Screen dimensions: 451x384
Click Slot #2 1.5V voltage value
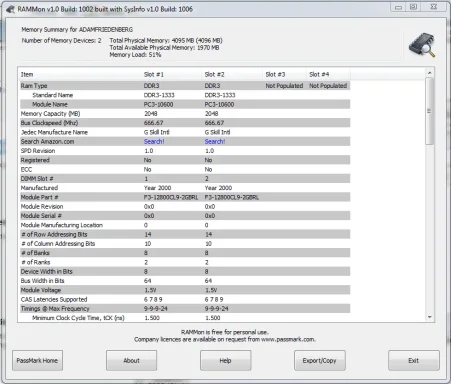click(x=211, y=290)
